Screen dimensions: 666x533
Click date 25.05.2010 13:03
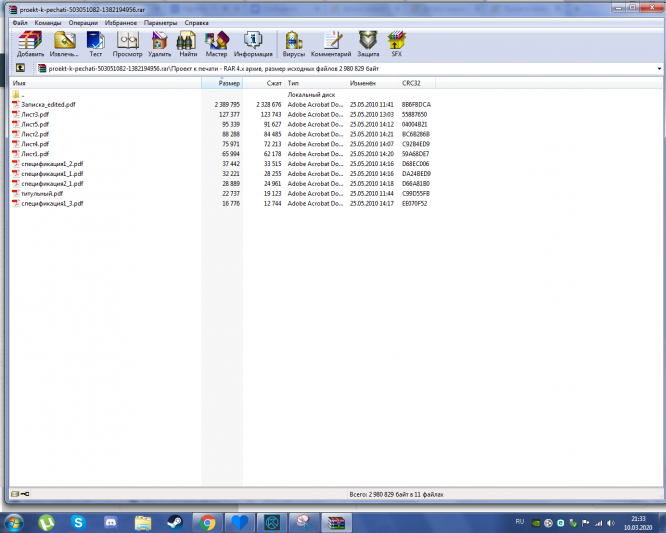click(372, 114)
